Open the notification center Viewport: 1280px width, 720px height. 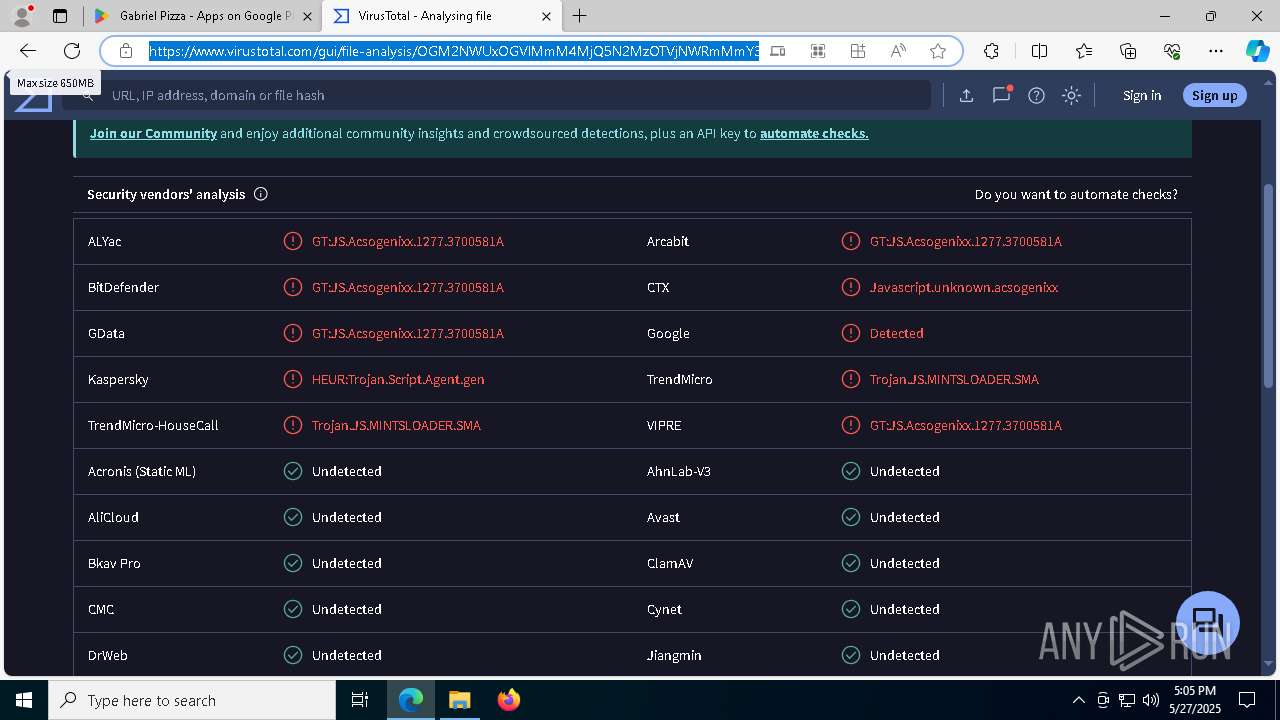[x=1247, y=700]
